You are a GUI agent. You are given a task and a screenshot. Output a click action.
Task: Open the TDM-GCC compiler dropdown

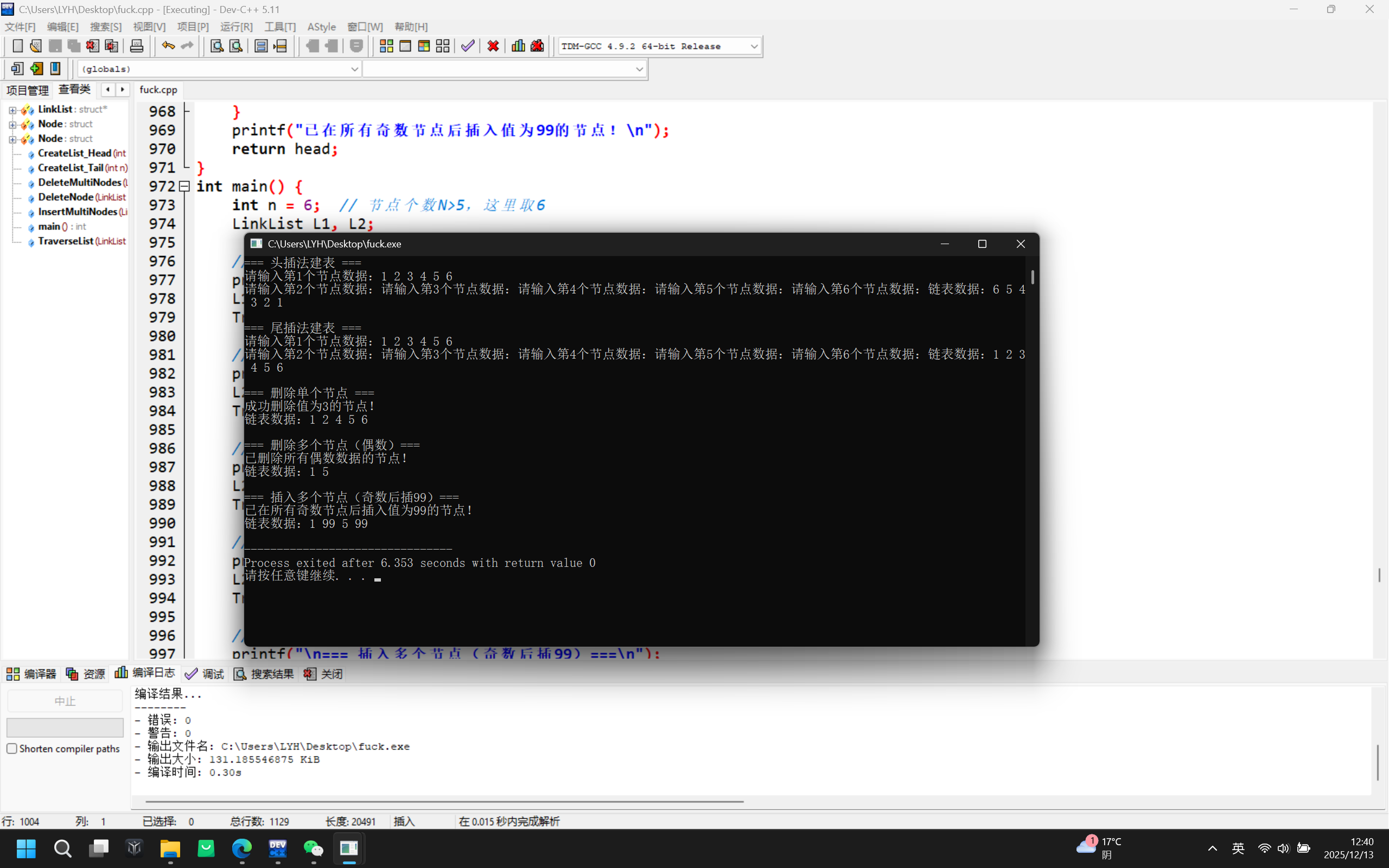click(754, 46)
